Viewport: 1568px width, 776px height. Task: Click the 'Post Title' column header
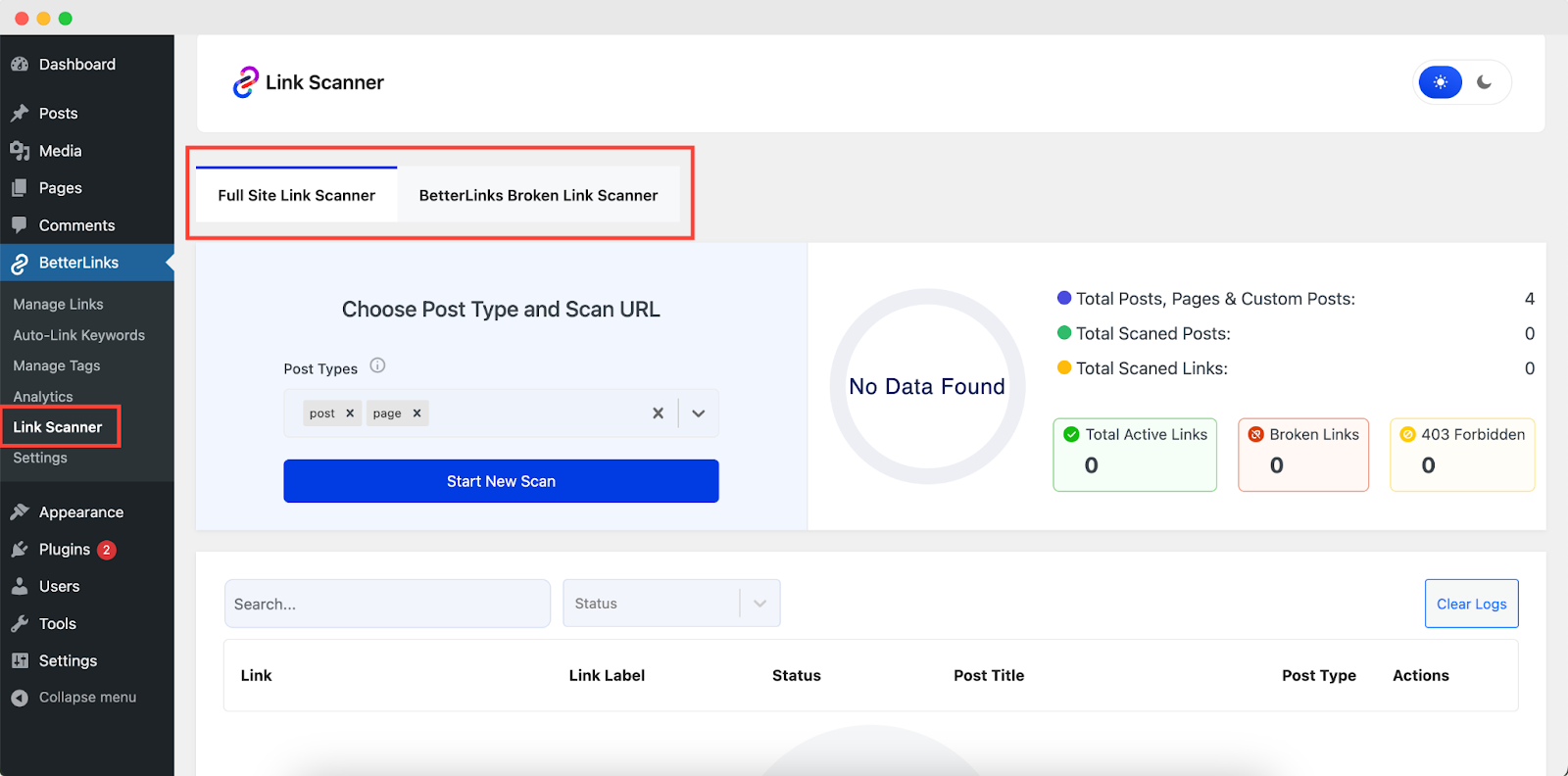point(989,676)
